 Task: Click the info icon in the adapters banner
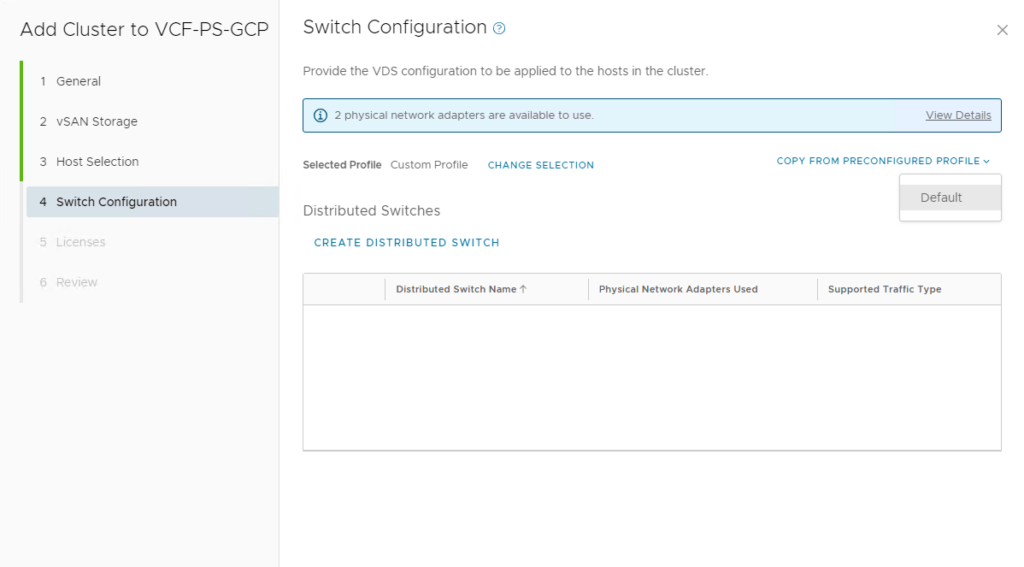320,115
